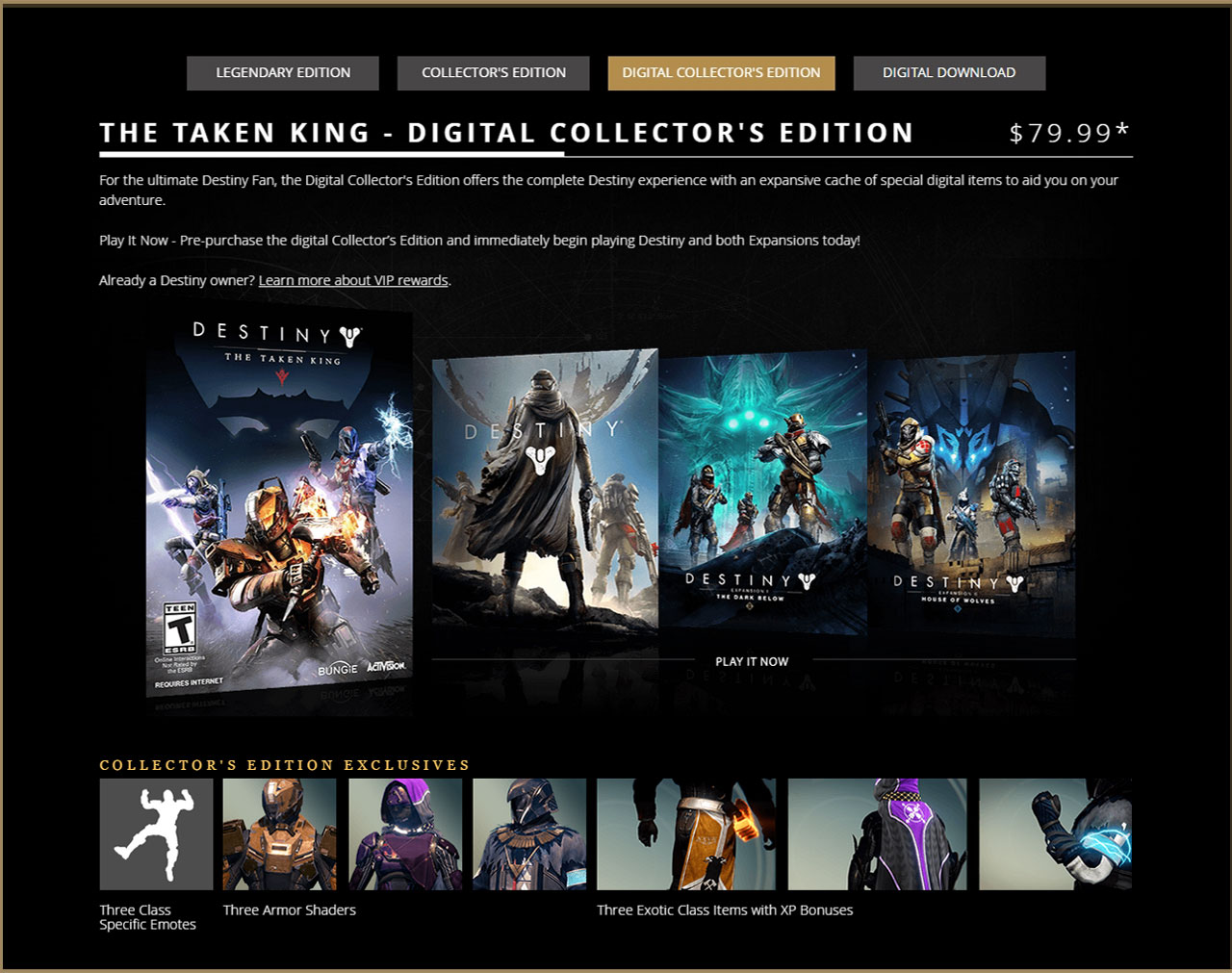Image resolution: width=1232 pixels, height=973 pixels.
Task: Open the orange exotic class item image
Action: tap(686, 834)
